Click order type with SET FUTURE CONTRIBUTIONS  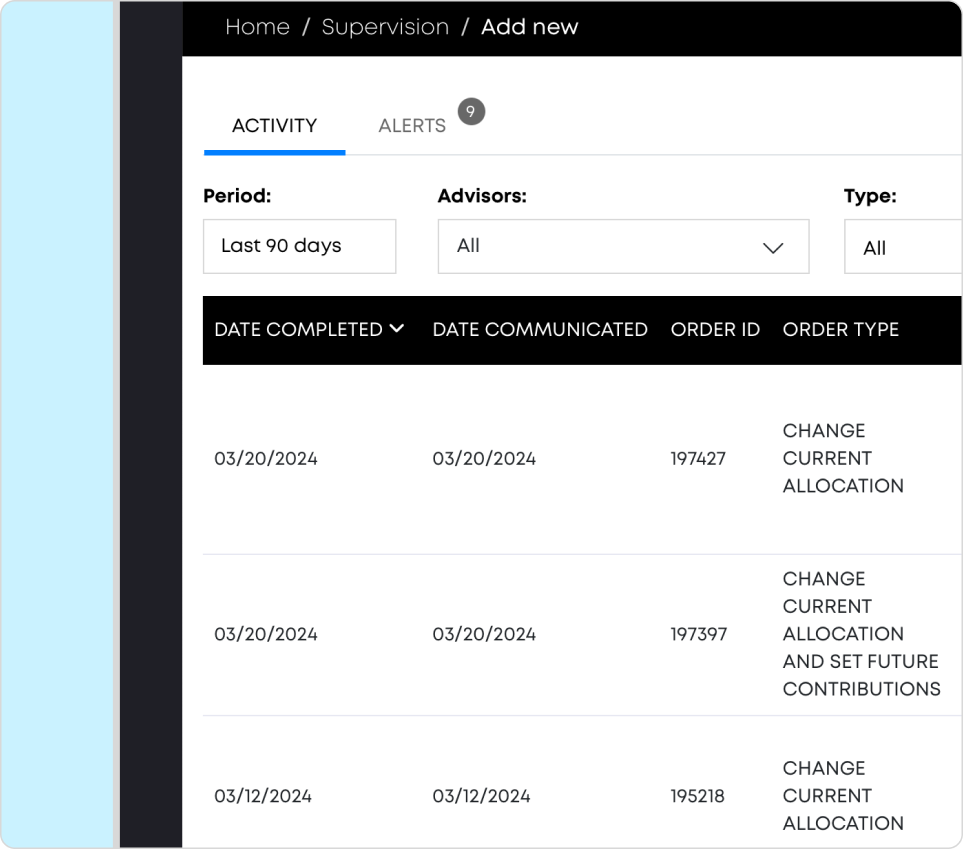[861, 634]
